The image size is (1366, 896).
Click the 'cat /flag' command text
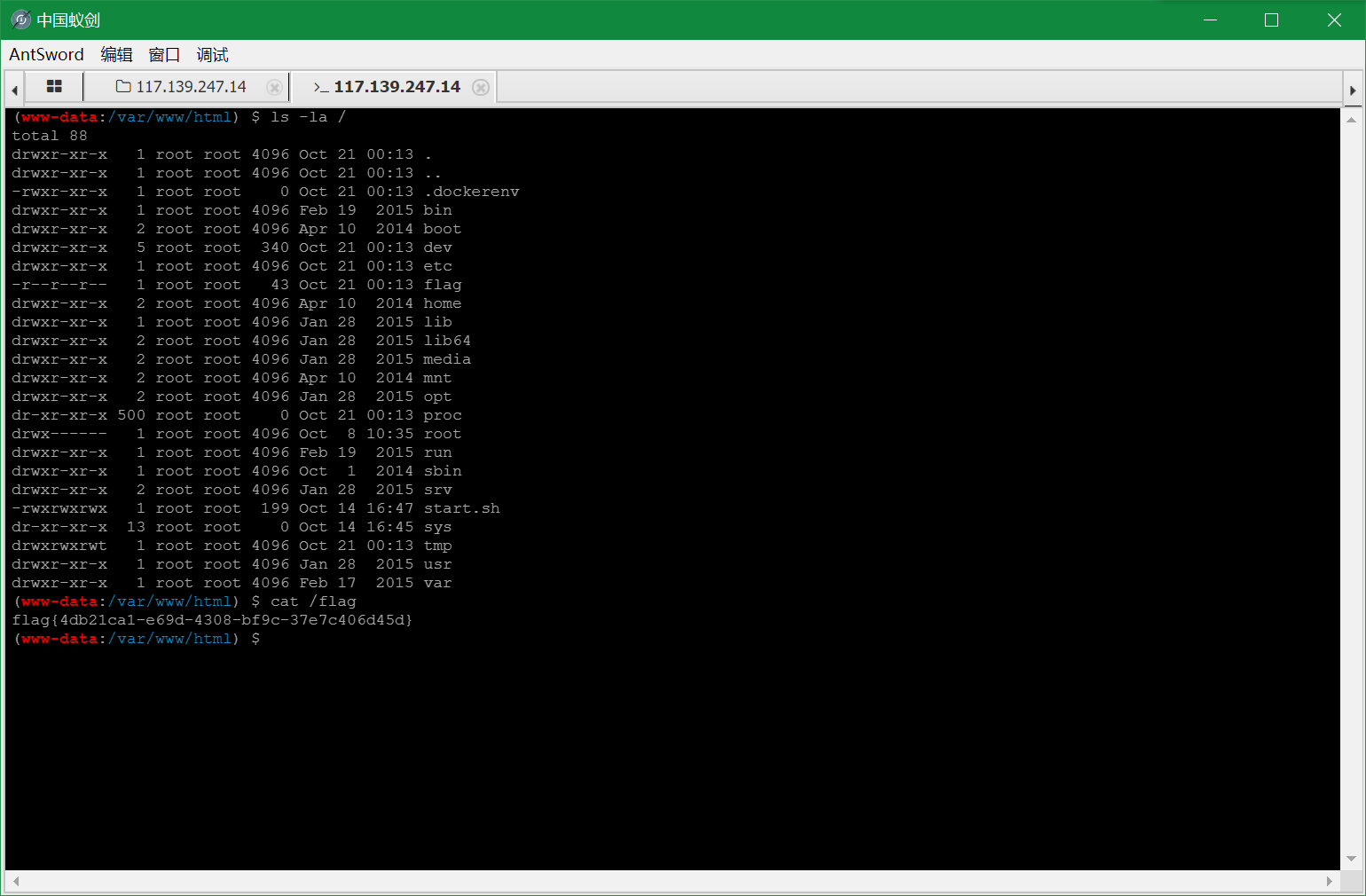[x=313, y=601]
